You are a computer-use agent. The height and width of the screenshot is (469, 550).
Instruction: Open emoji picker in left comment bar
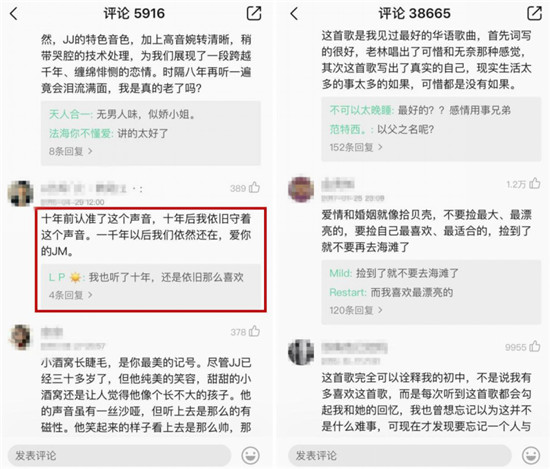point(250,455)
